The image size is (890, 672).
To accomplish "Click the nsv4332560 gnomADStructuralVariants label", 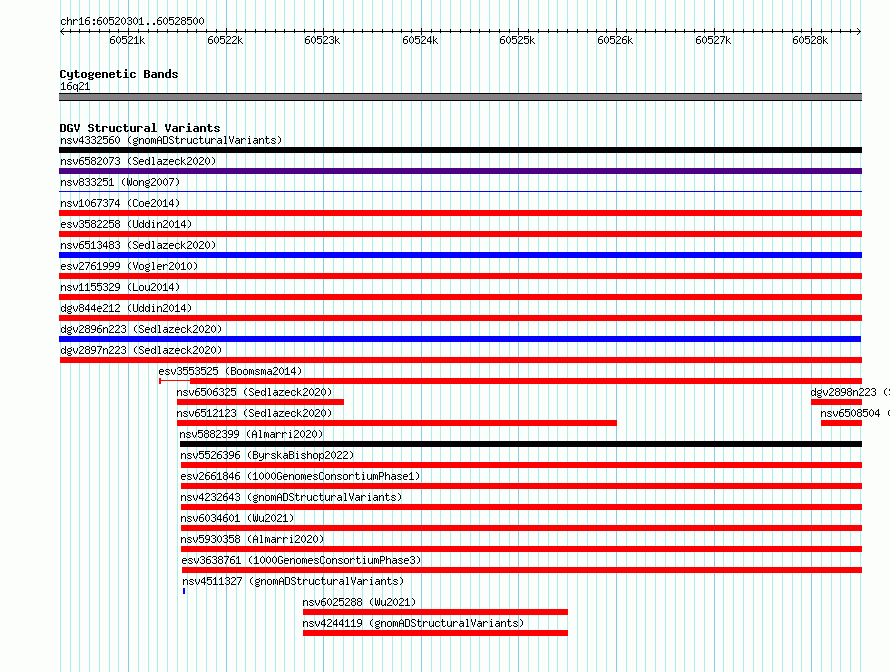I will pos(171,140).
